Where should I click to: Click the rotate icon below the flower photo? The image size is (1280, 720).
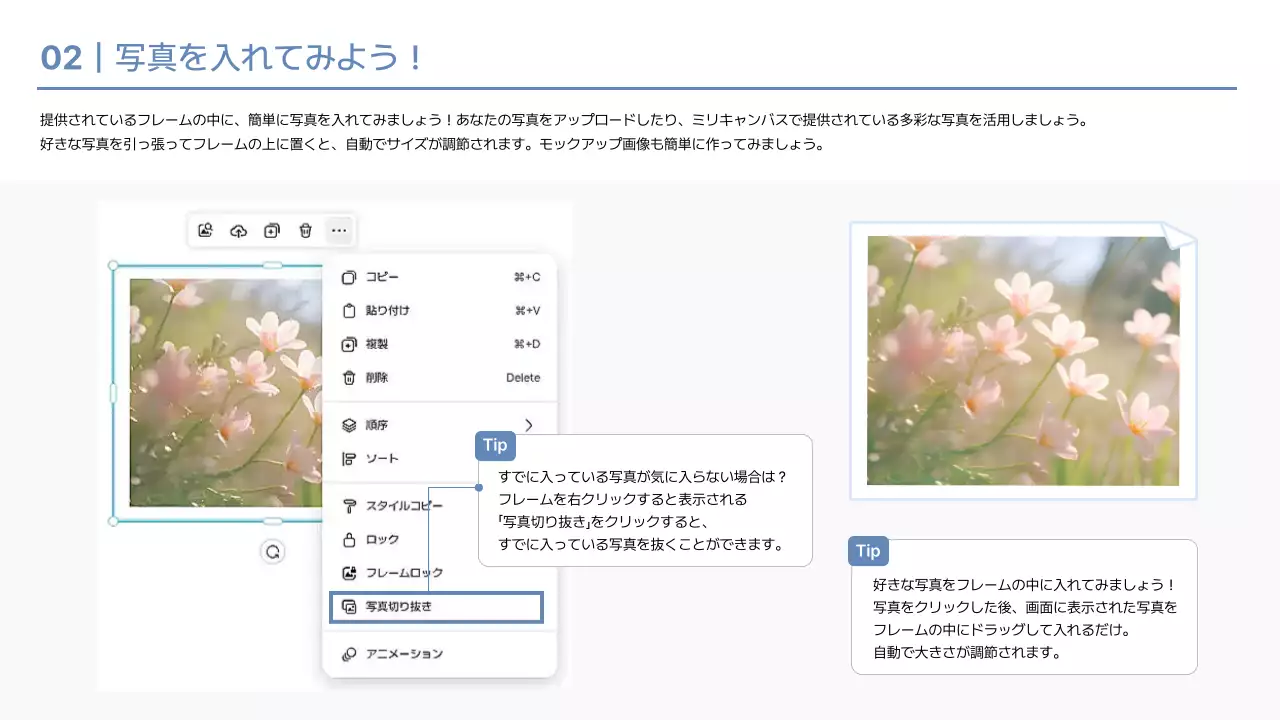273,551
